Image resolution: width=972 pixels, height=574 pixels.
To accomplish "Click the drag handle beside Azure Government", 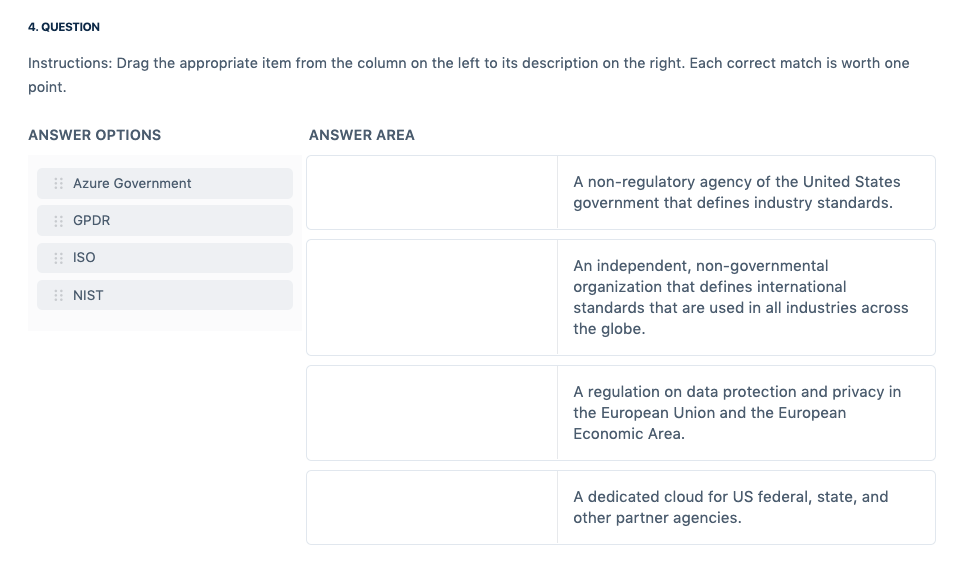I will [x=58, y=183].
